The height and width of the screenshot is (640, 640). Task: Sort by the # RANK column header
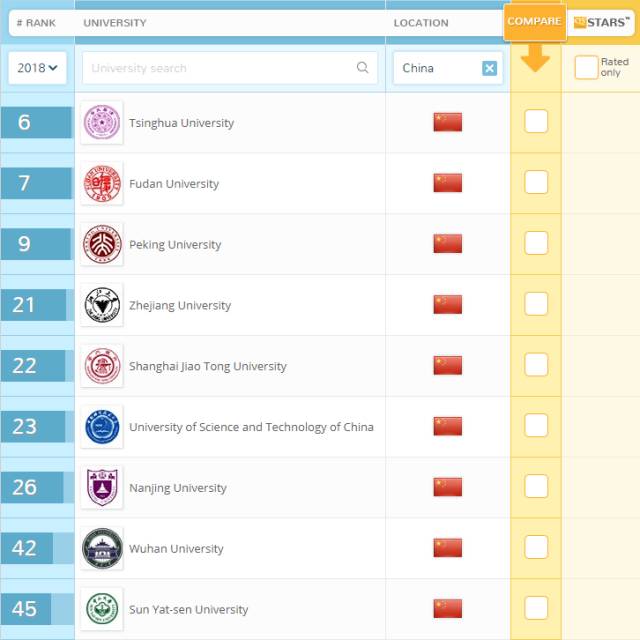36,23
